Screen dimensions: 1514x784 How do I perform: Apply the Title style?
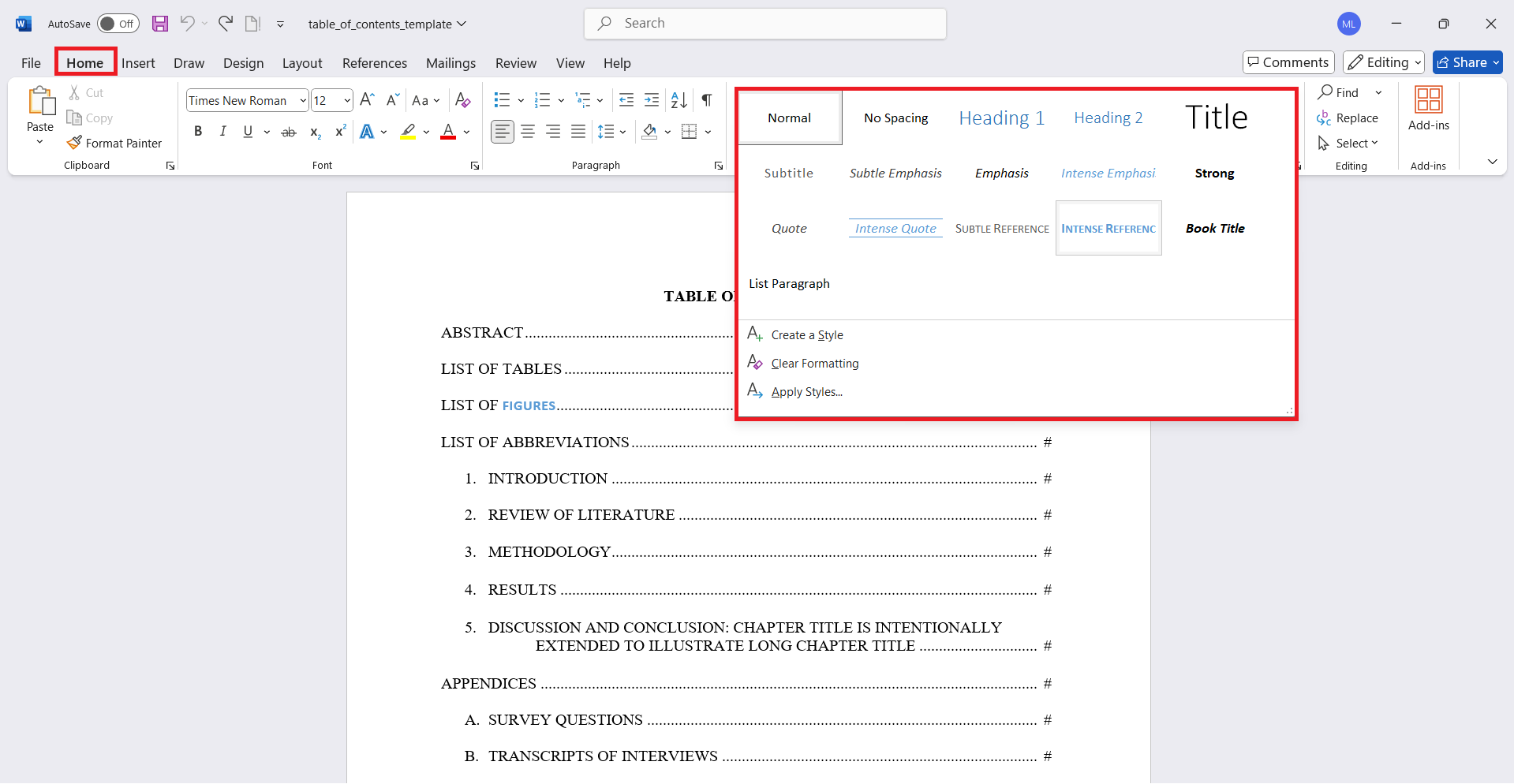coord(1216,118)
